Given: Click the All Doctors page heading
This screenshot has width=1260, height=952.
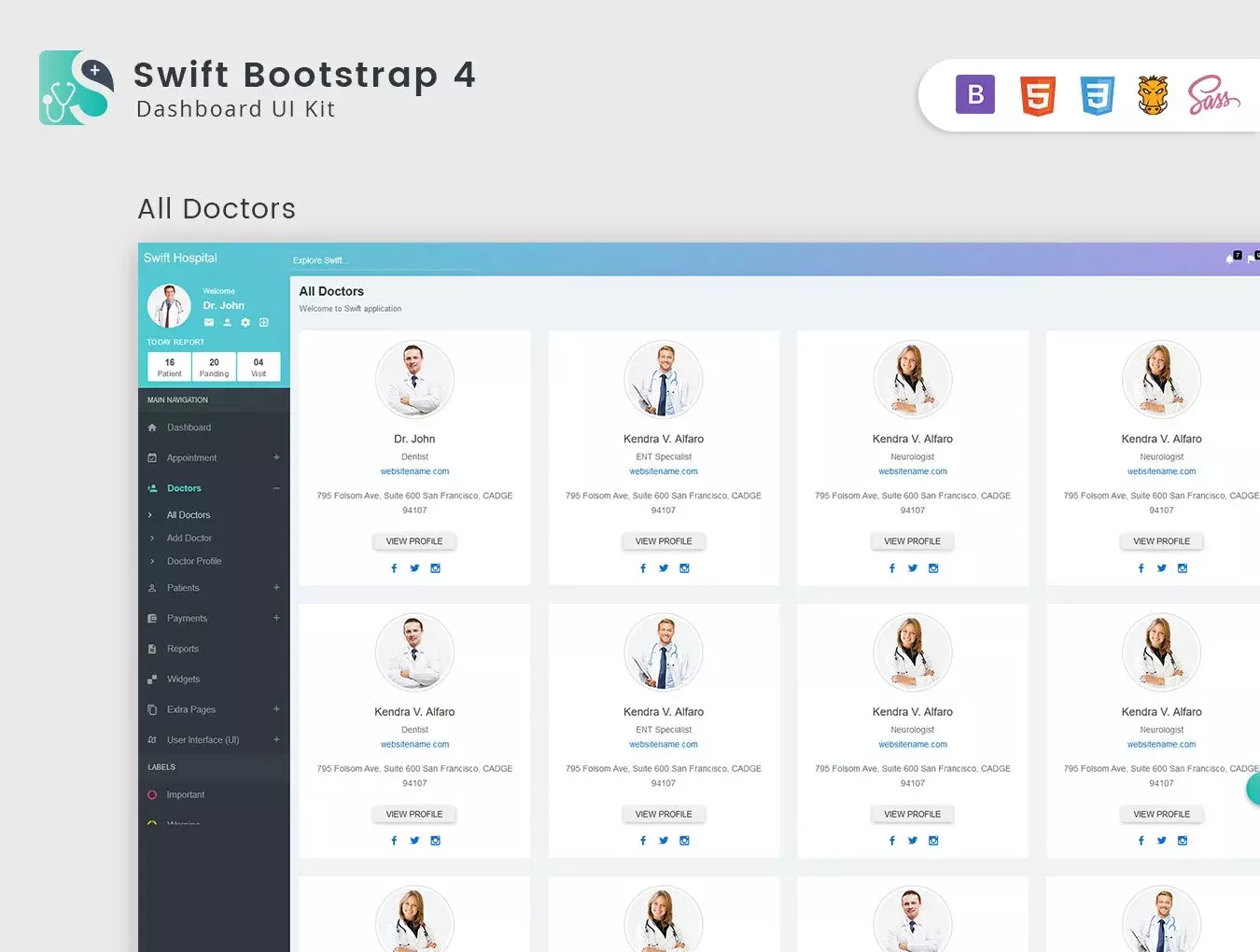Looking at the screenshot, I should click(x=331, y=291).
